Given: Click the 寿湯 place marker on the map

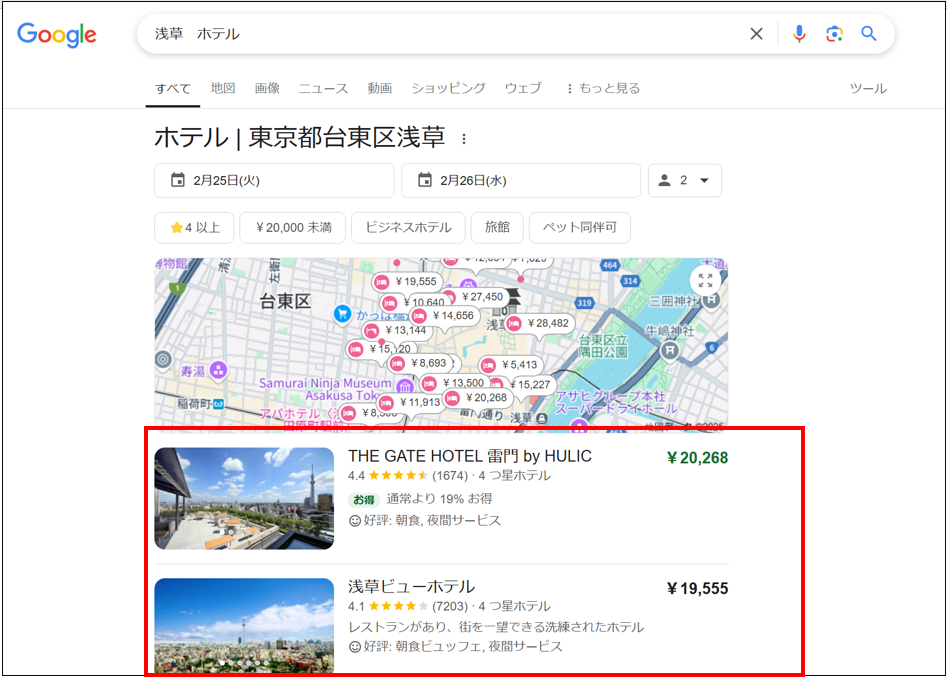Looking at the screenshot, I should point(219,370).
